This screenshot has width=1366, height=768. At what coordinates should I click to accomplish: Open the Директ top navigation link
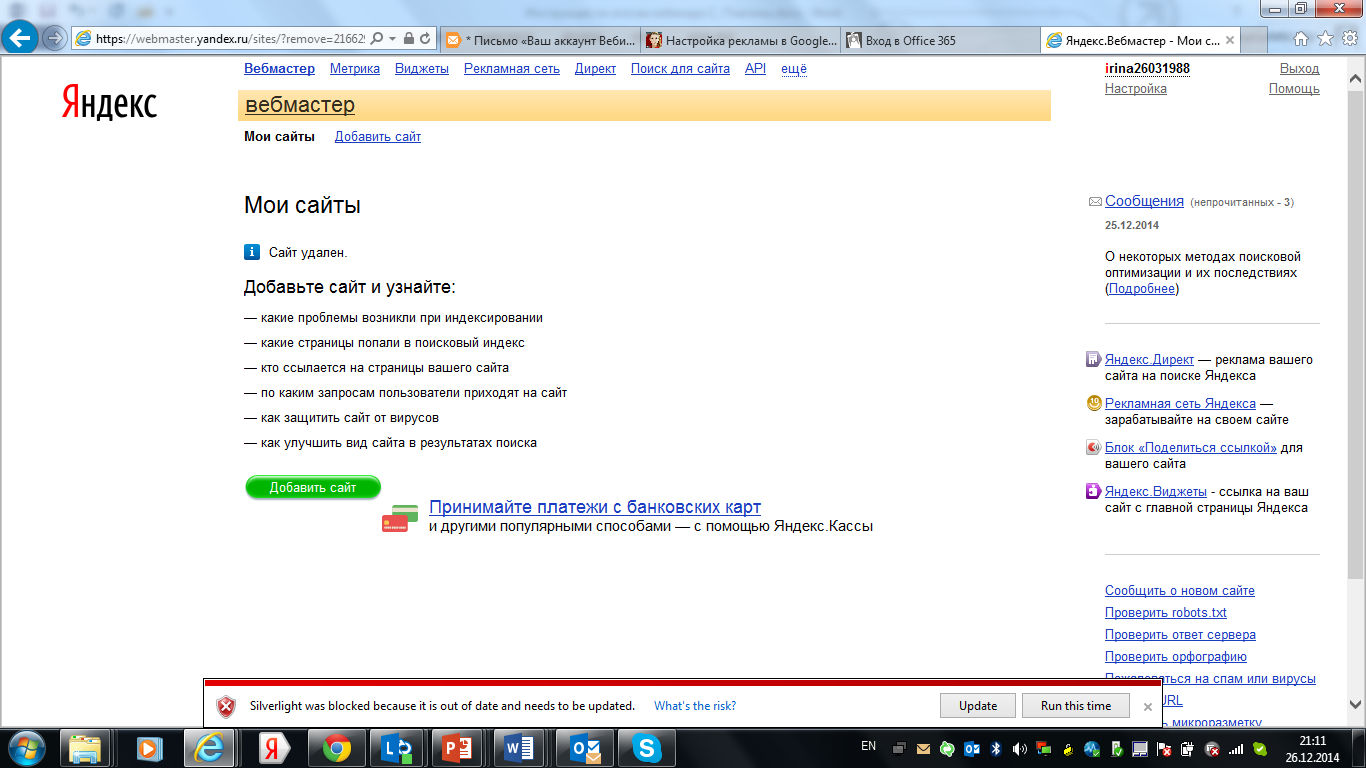point(595,69)
